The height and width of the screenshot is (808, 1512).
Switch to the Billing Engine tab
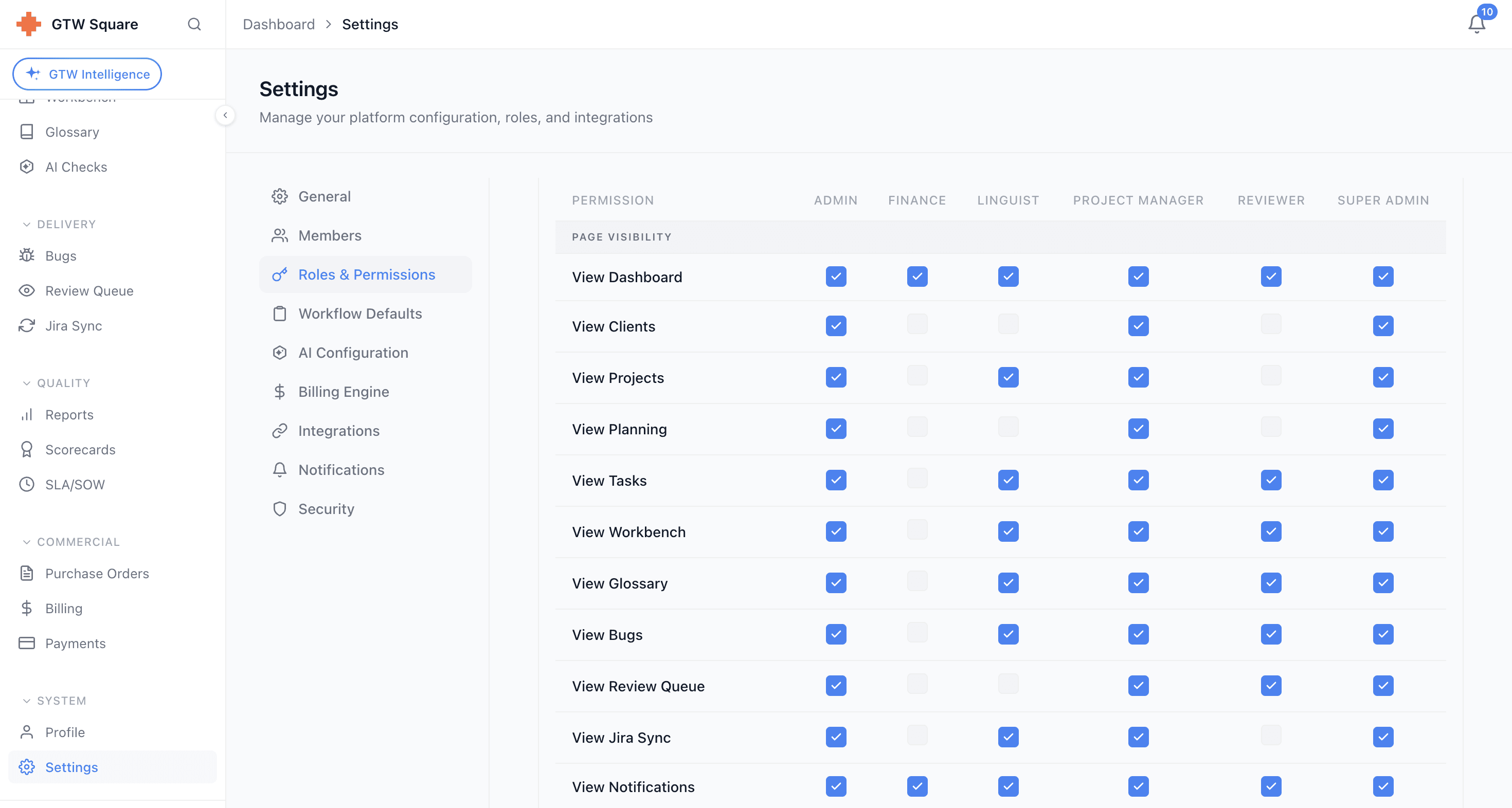[x=344, y=391]
